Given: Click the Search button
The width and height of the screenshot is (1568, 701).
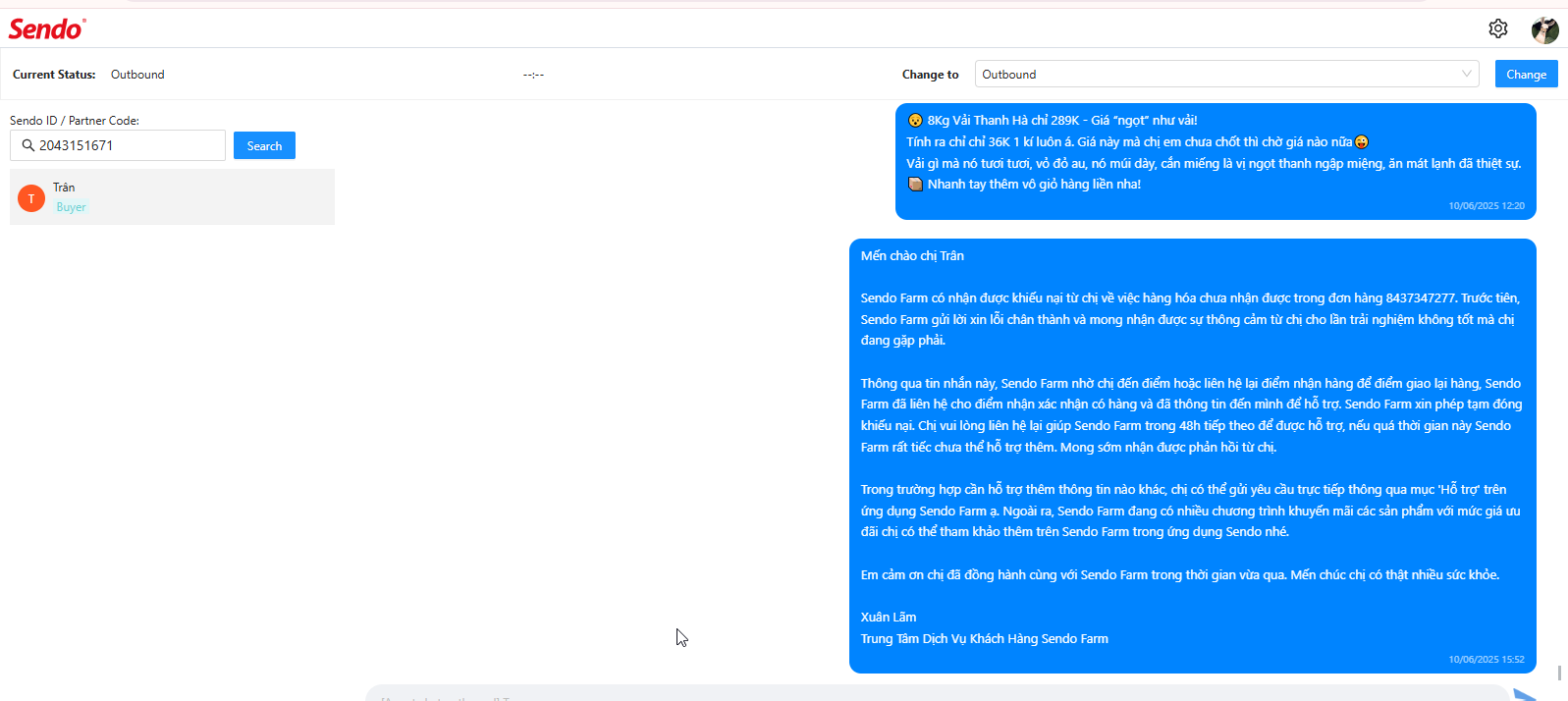Looking at the screenshot, I should (x=264, y=145).
